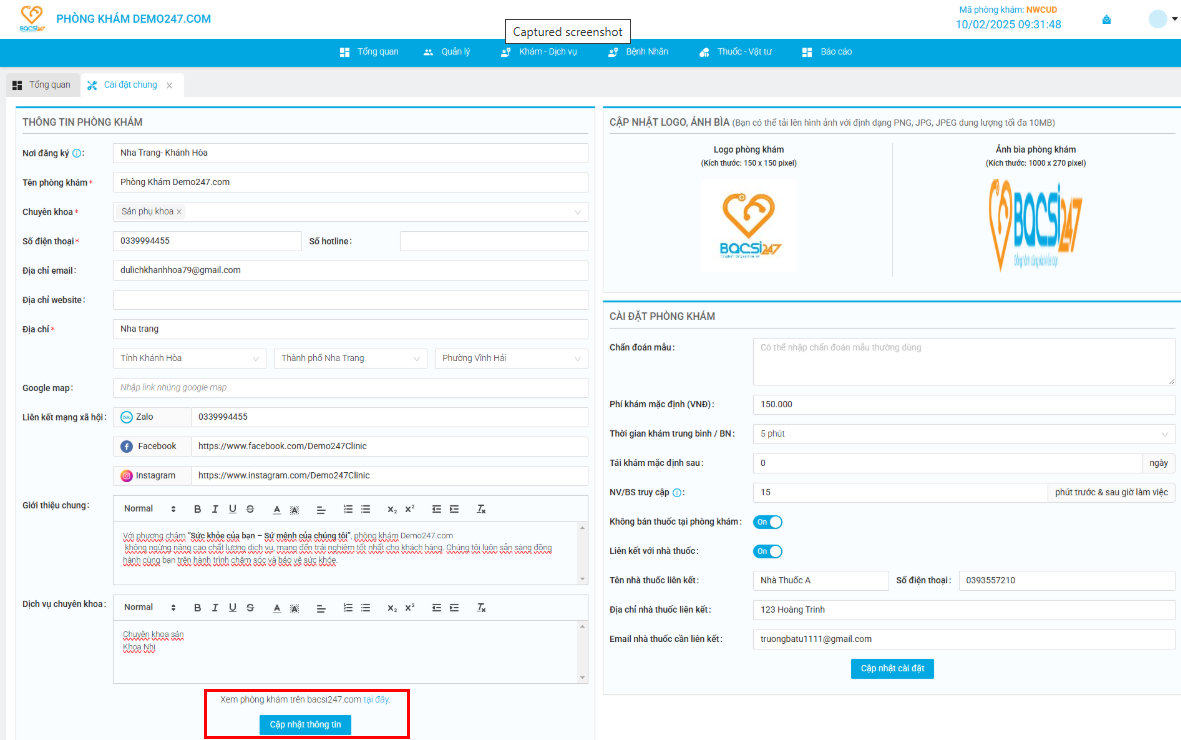Toggle Không bán thuốc tại phòng khám switch

(x=767, y=522)
